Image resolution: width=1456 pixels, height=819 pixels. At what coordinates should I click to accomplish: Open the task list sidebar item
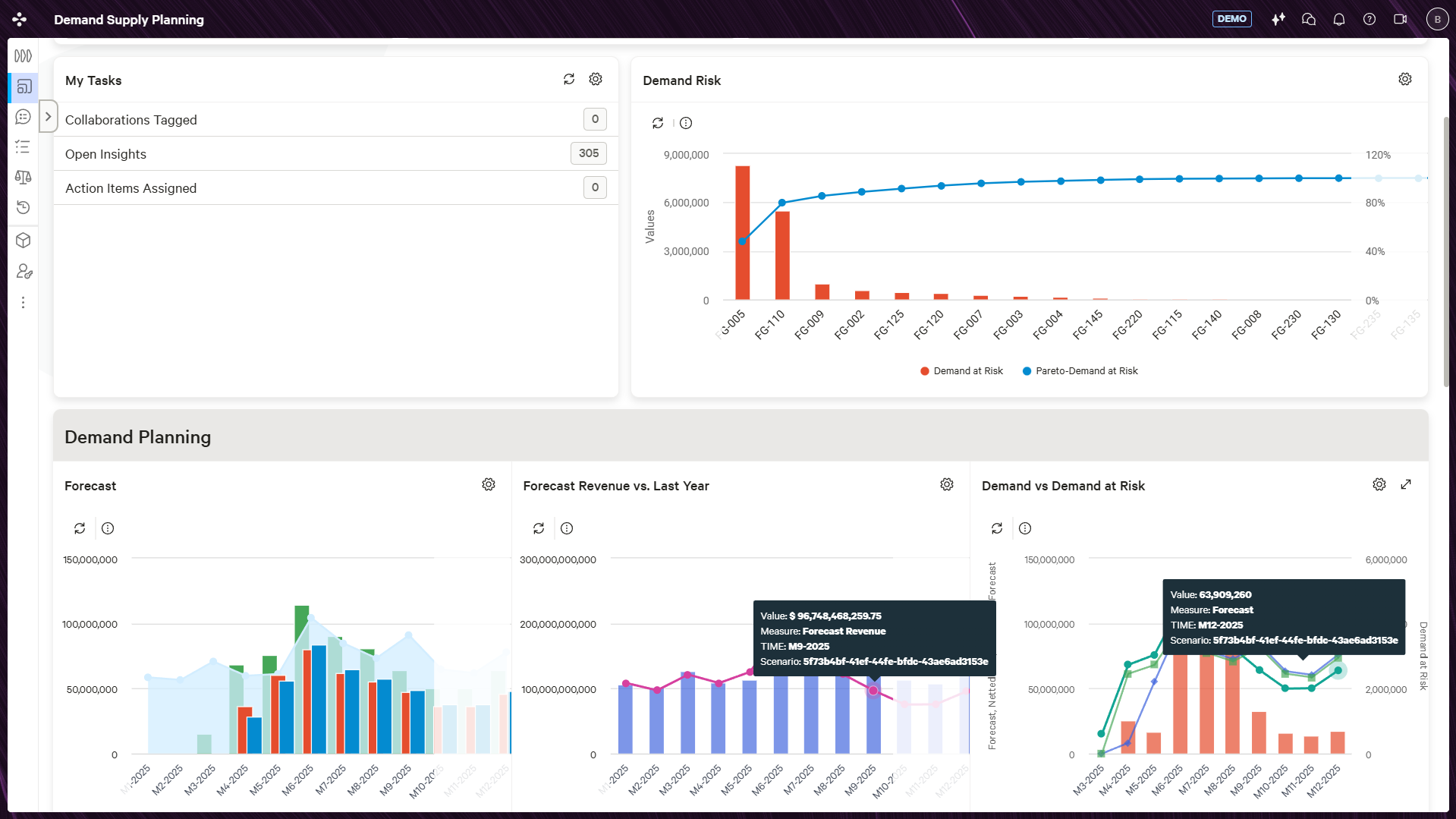point(23,146)
